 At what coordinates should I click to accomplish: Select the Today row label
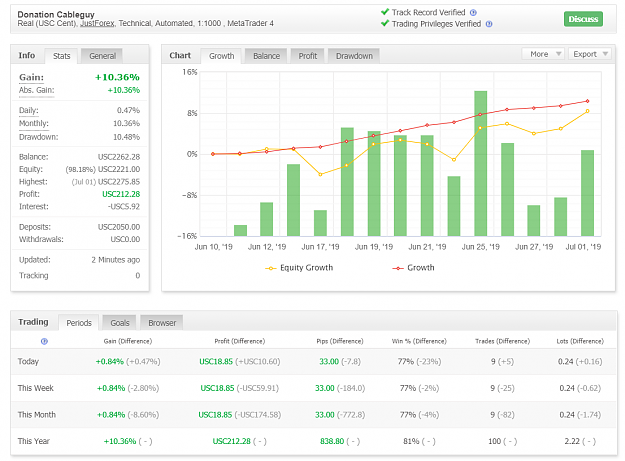tap(28, 361)
